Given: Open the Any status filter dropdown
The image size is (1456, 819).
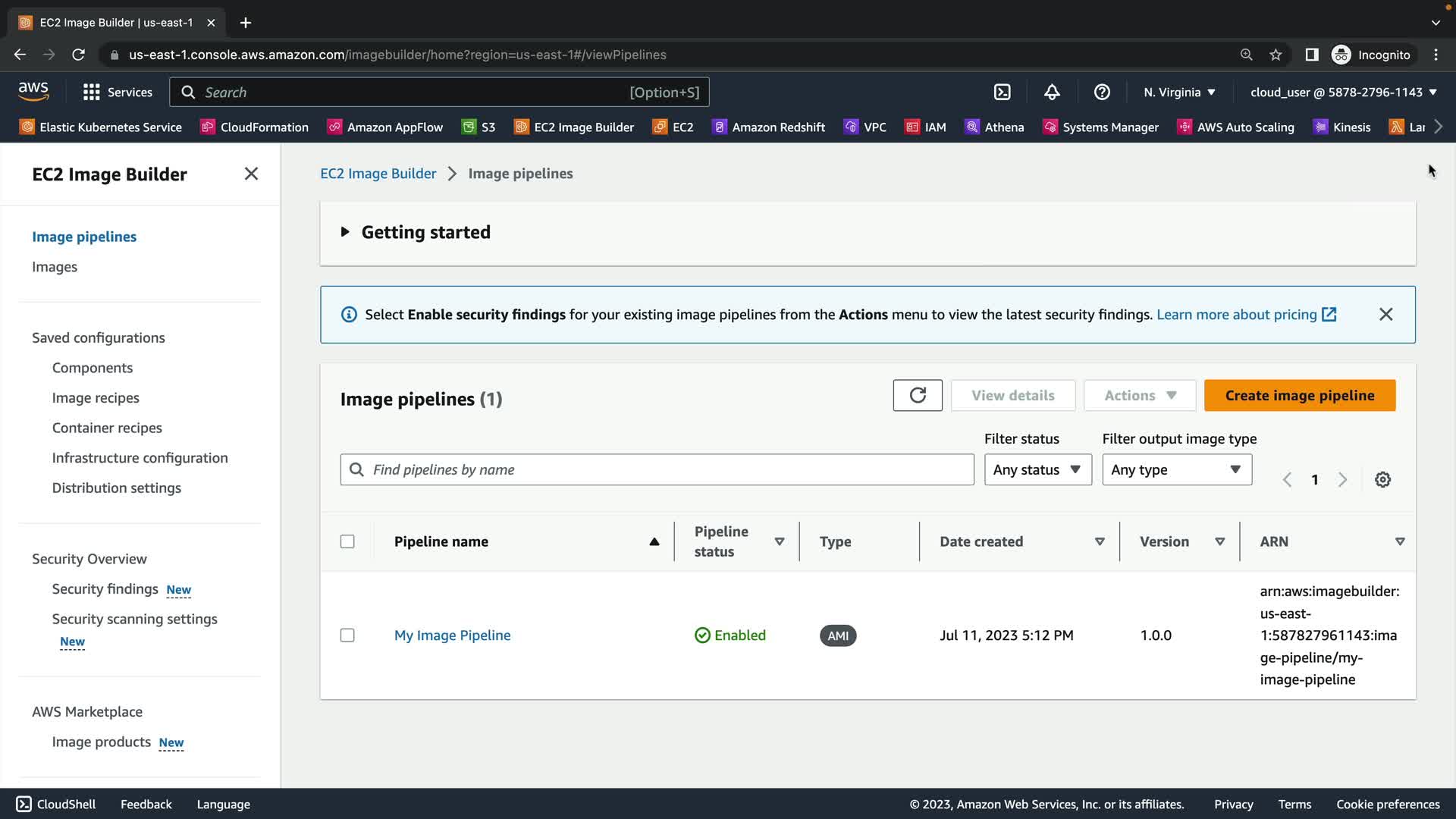Looking at the screenshot, I should click(1037, 470).
